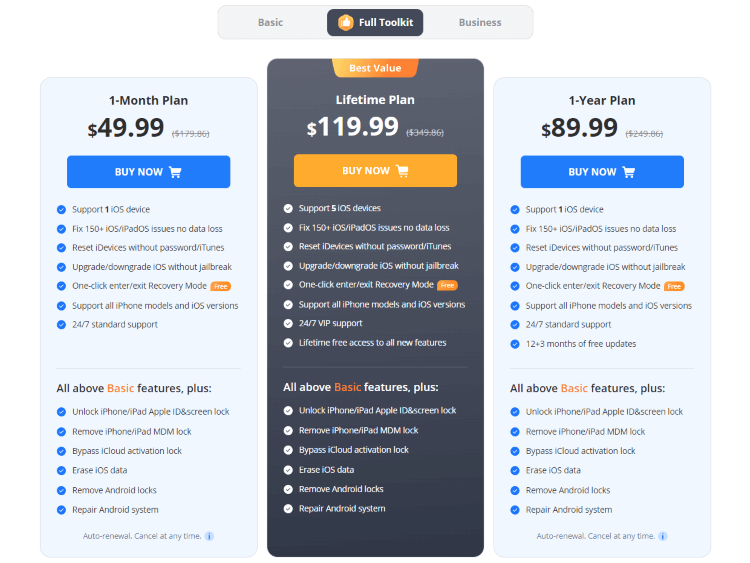Click the Free badge in Lifetime Plan
The image size is (750, 563).
pyautogui.click(x=448, y=285)
